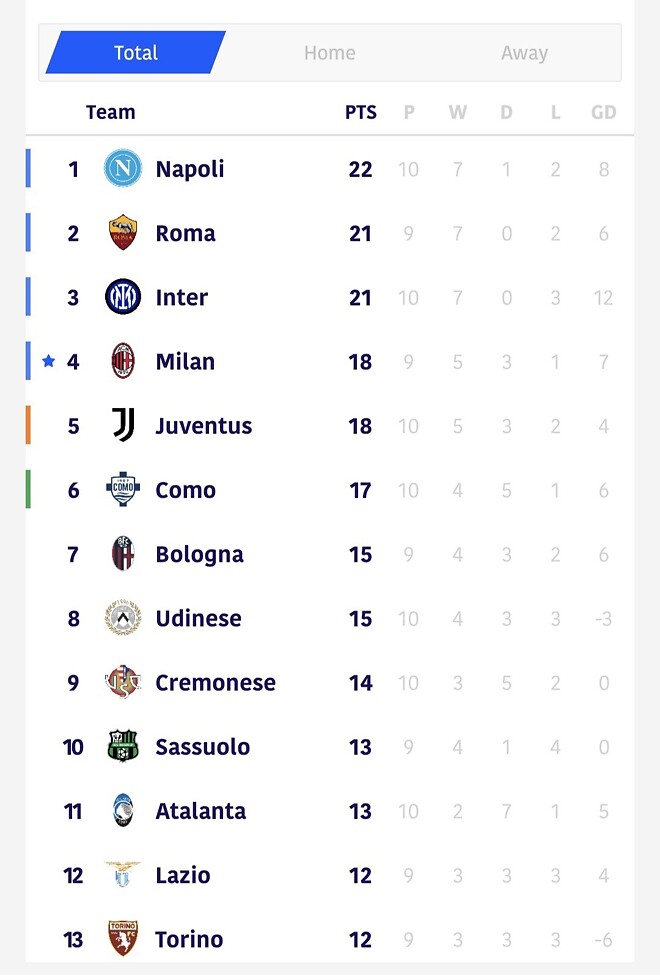Open the Lazio team link
Screen dimensions: 660x980
183,875
